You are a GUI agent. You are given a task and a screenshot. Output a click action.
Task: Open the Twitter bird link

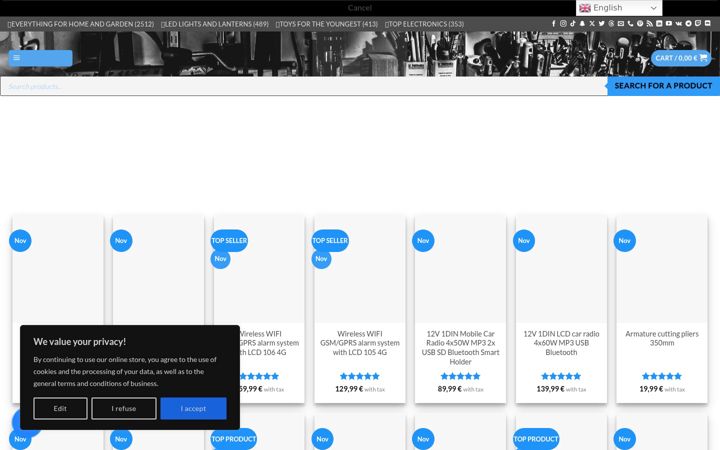602,23
